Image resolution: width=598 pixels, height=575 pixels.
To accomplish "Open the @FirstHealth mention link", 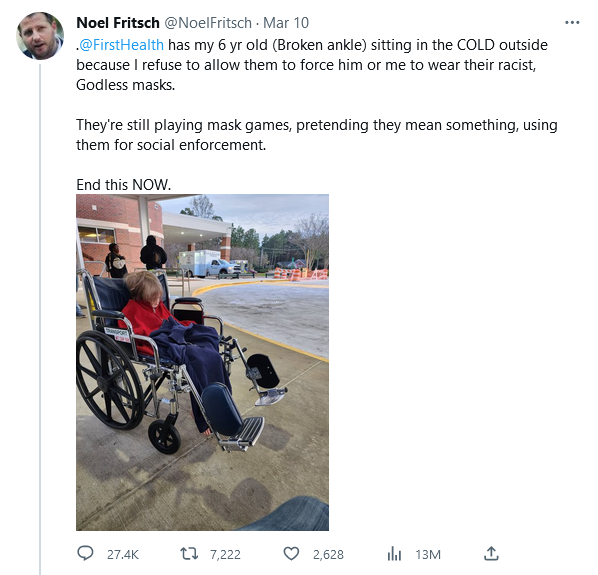I will pos(121,45).
